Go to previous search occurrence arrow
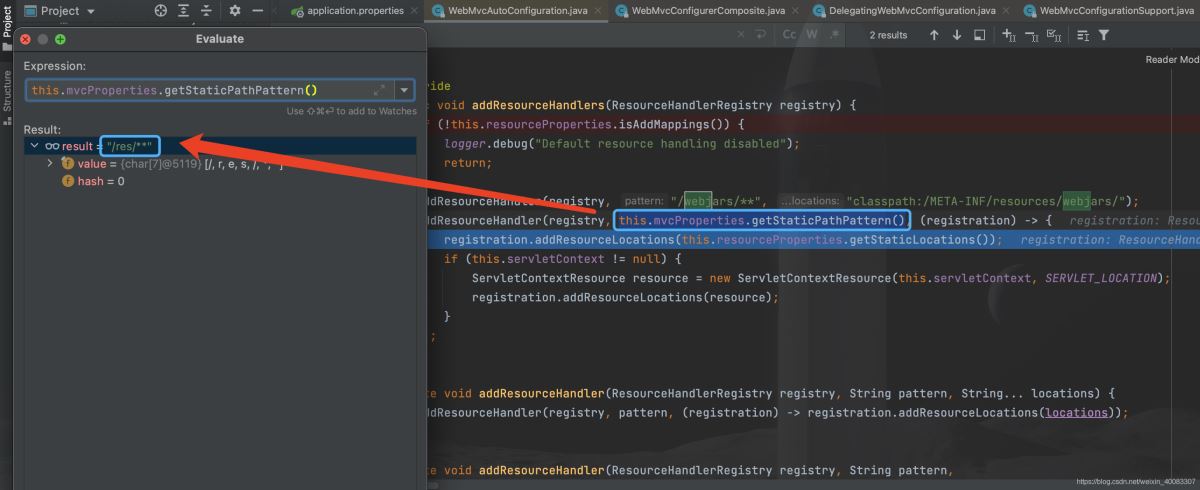The image size is (1200, 490). point(934,35)
